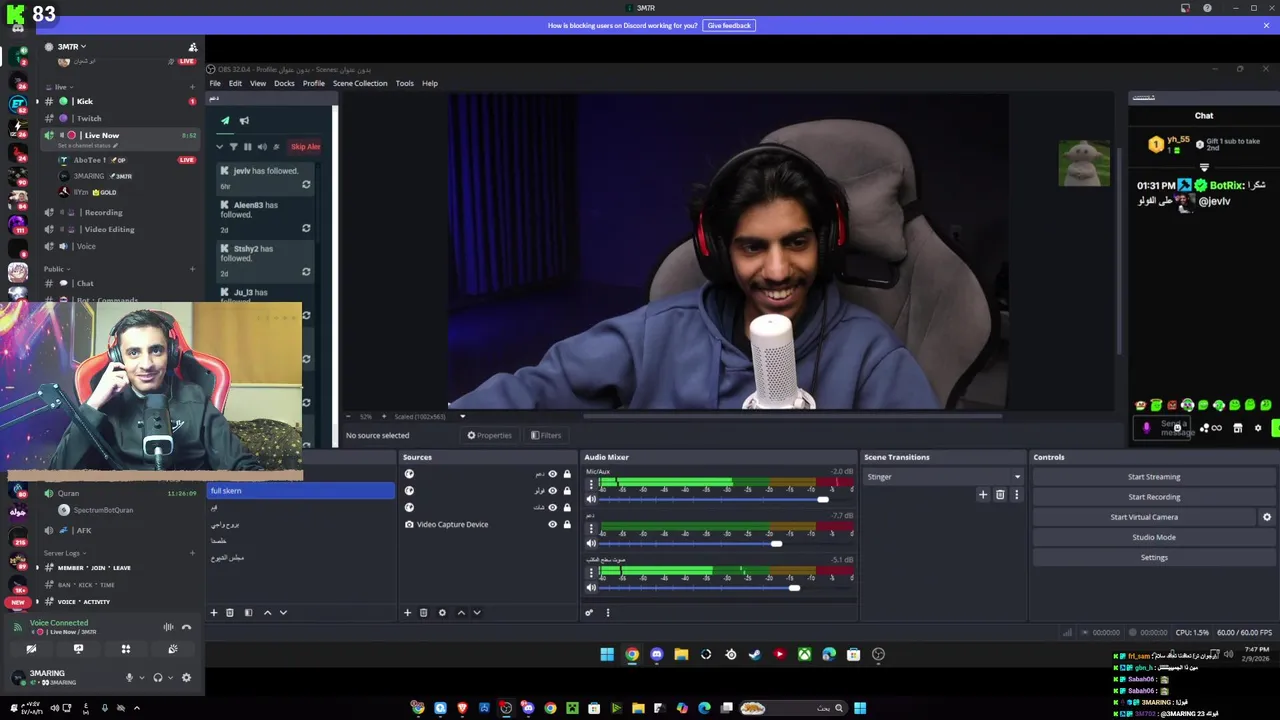Open OBS Docks menu

[284, 83]
